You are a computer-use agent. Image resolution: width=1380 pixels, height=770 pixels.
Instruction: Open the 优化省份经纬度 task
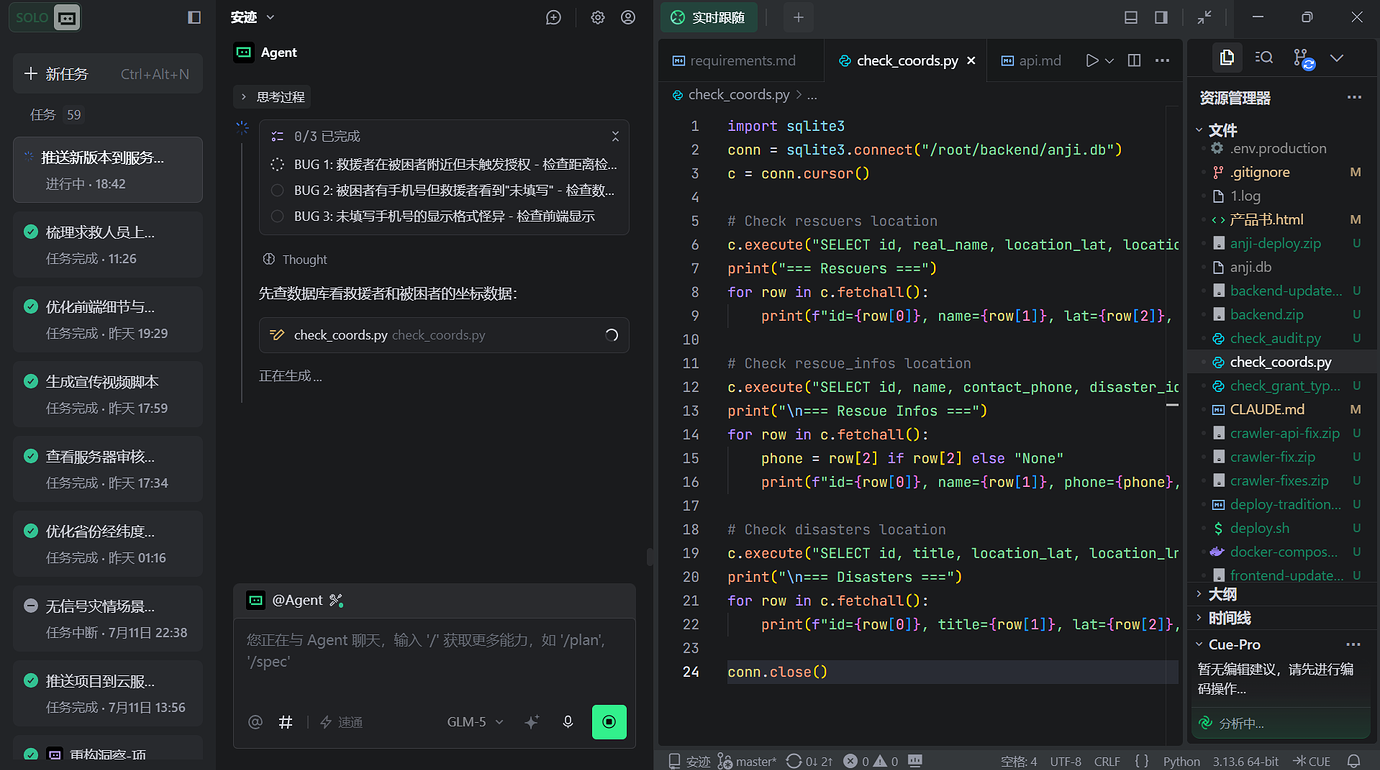point(108,544)
